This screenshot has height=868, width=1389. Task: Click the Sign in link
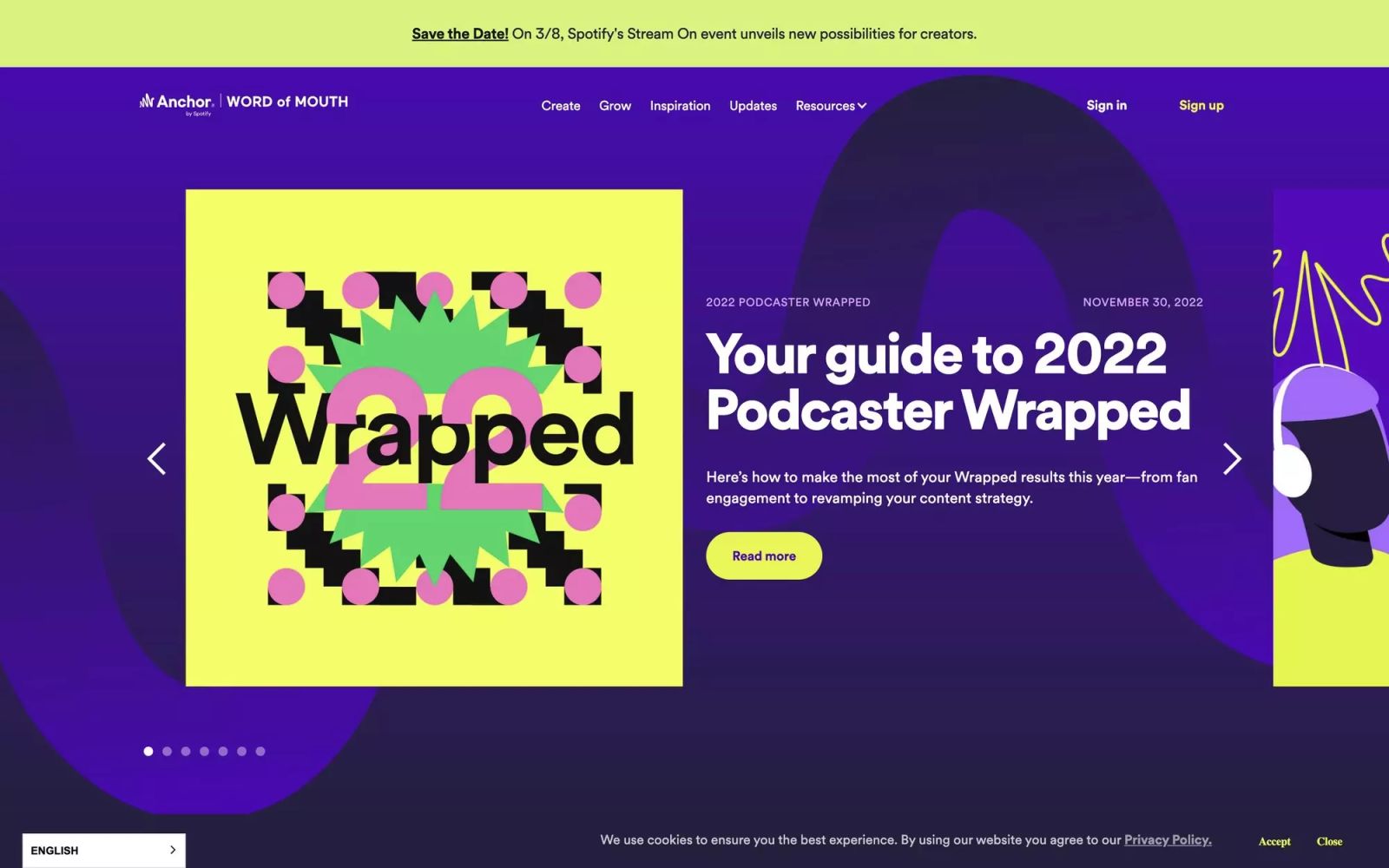(x=1107, y=105)
